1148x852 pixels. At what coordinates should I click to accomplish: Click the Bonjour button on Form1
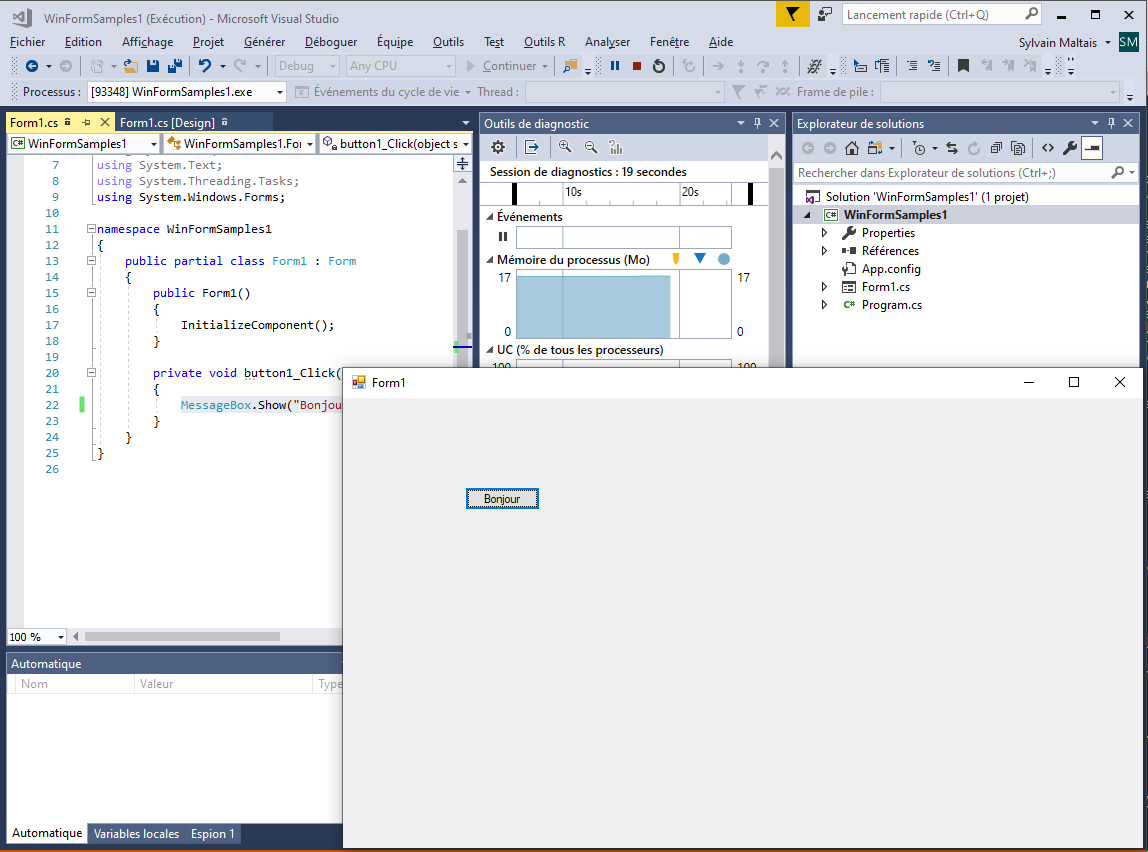click(x=502, y=498)
